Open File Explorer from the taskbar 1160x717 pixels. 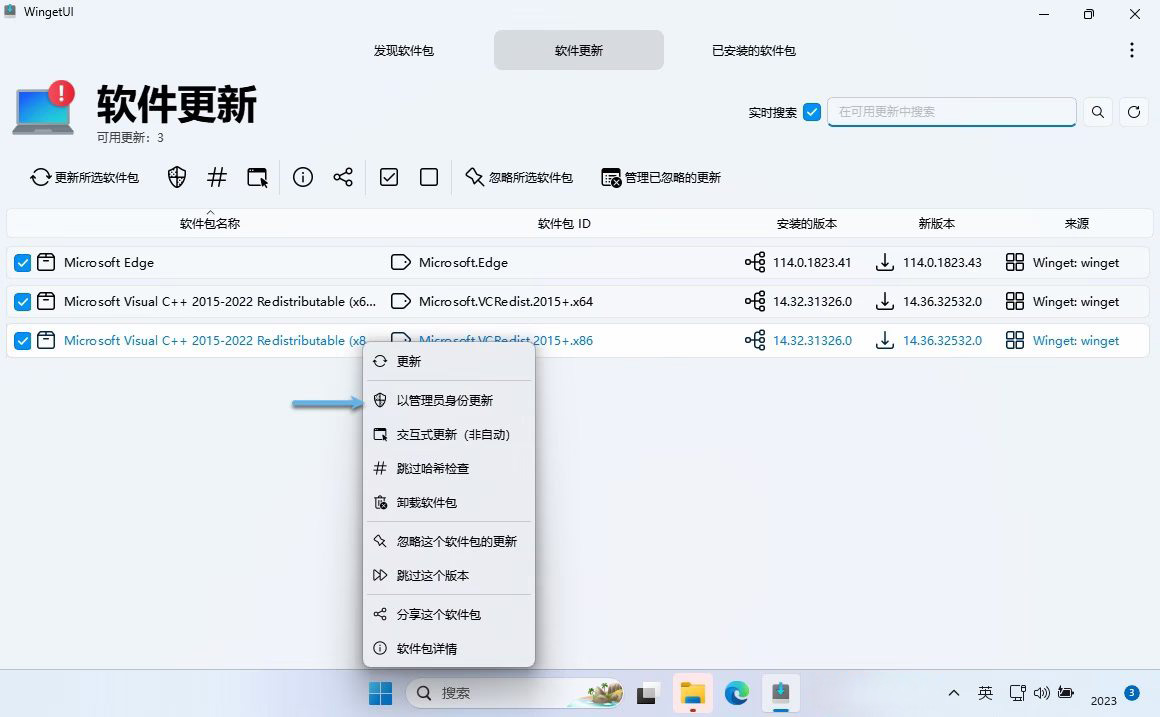(692, 693)
